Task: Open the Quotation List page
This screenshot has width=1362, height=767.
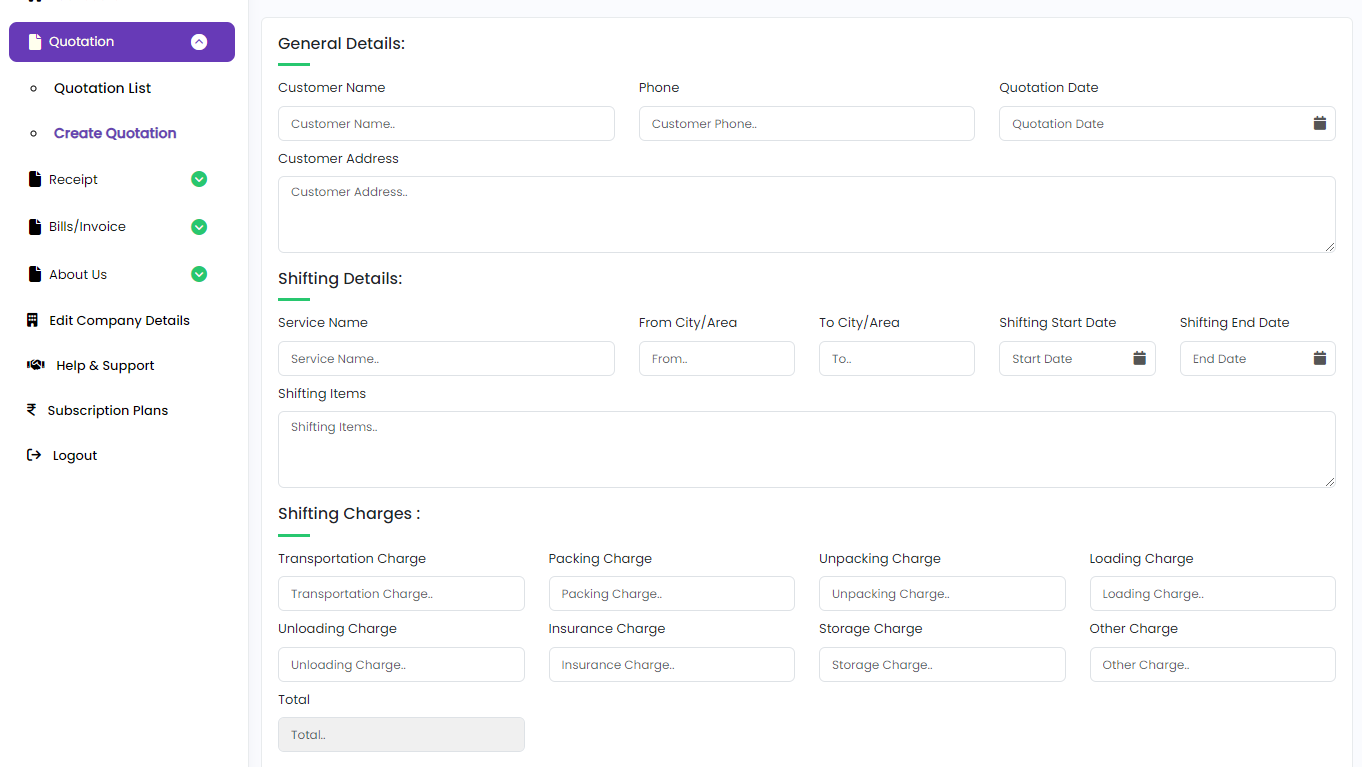Action: [x=102, y=88]
